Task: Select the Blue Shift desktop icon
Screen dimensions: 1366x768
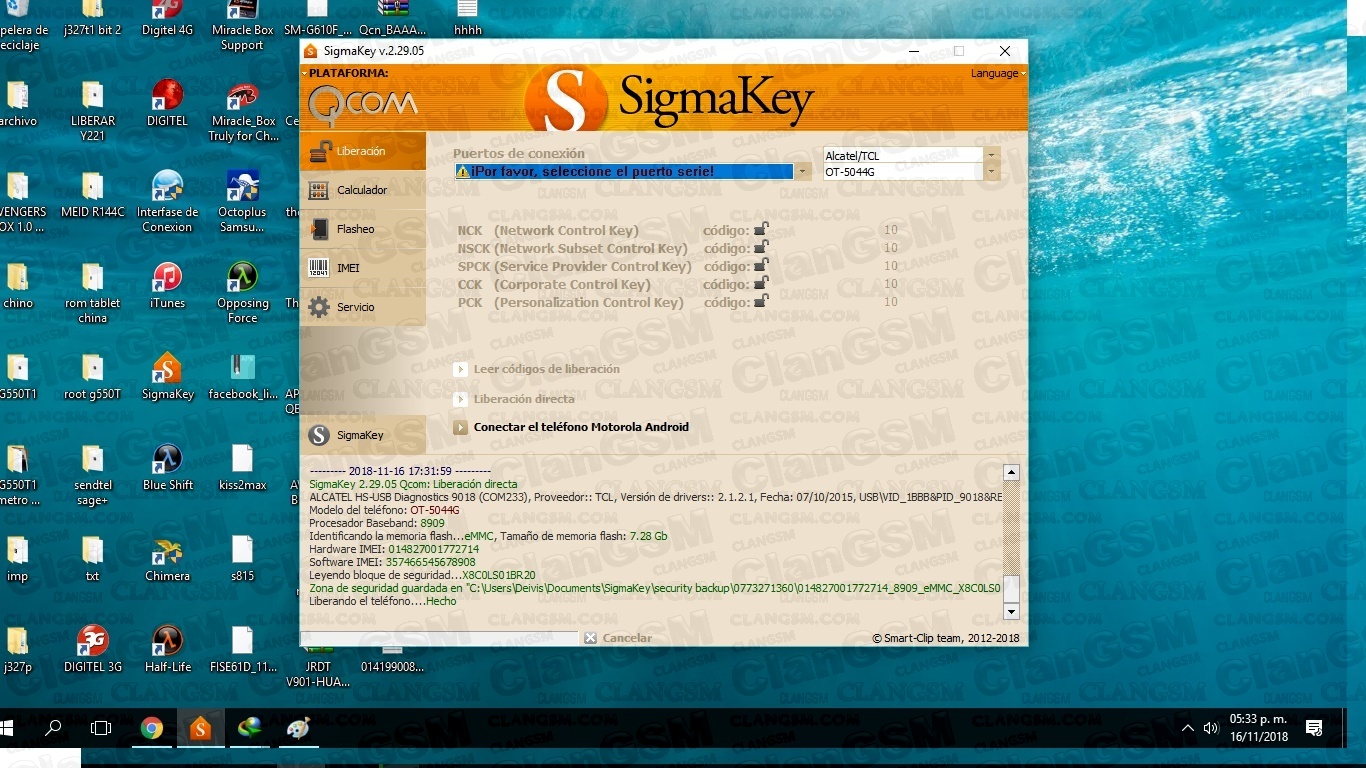Action: (x=167, y=468)
